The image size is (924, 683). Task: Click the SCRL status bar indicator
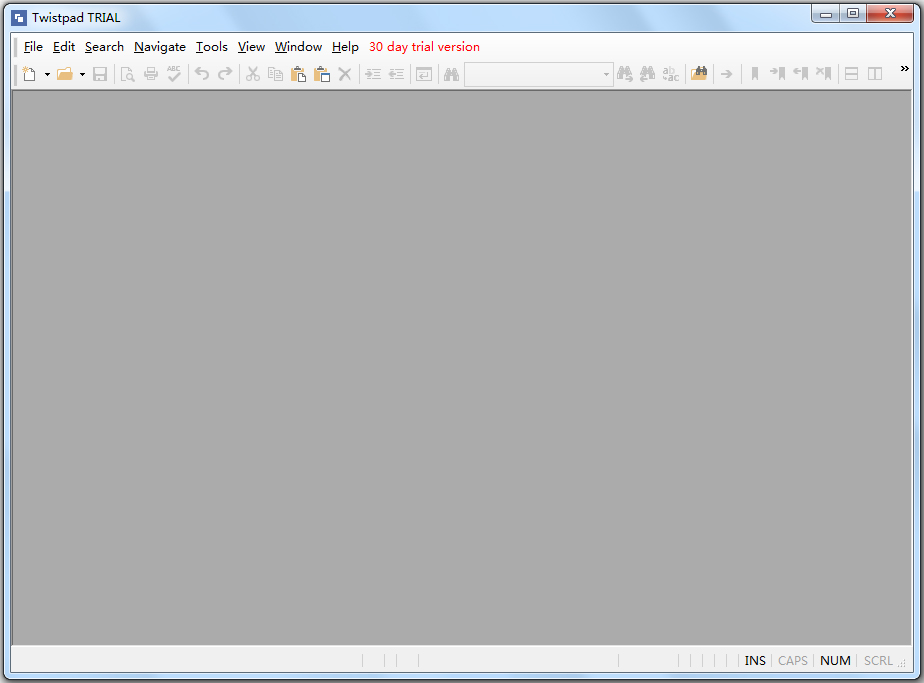point(878,661)
